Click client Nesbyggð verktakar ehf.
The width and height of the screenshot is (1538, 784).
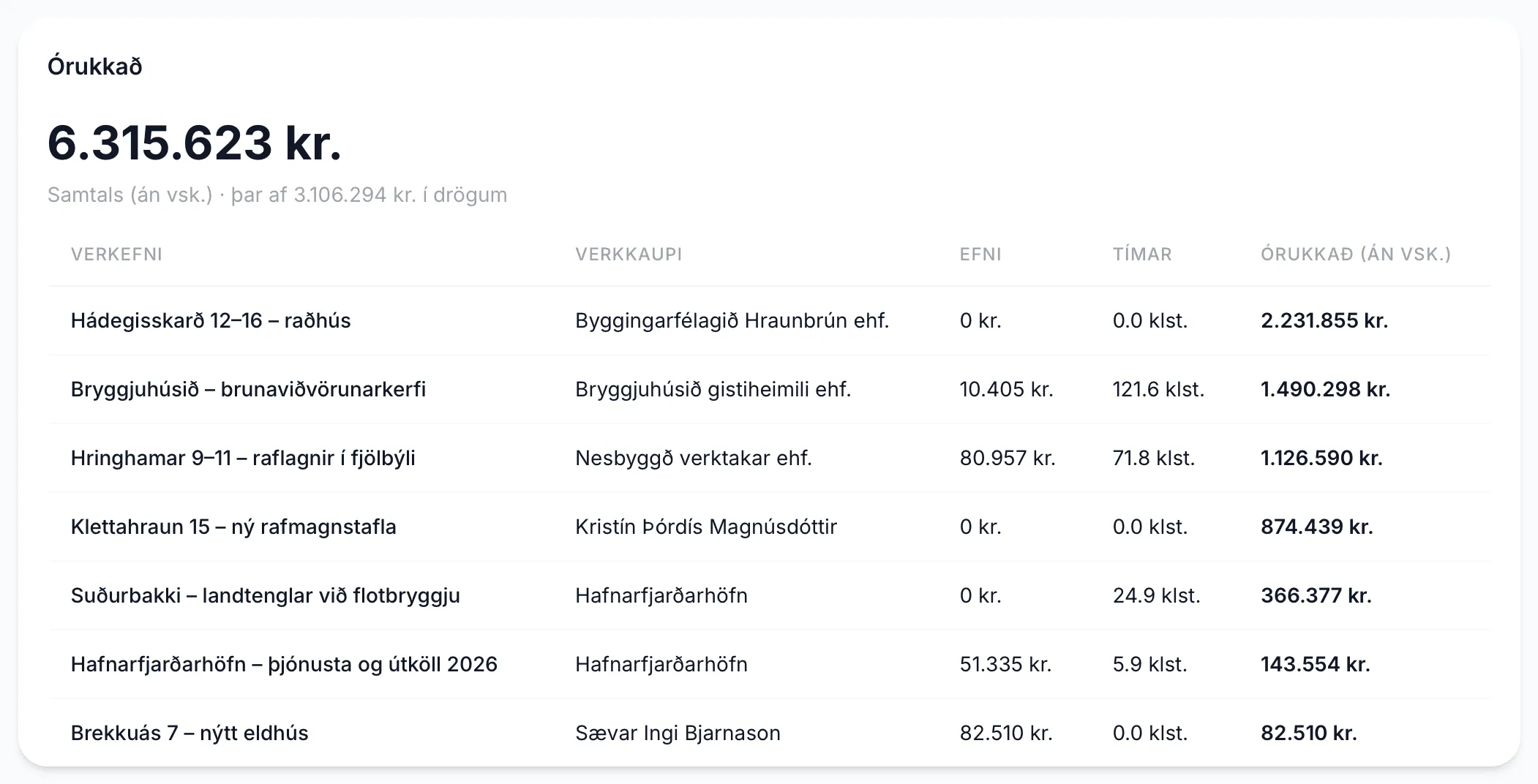click(694, 458)
